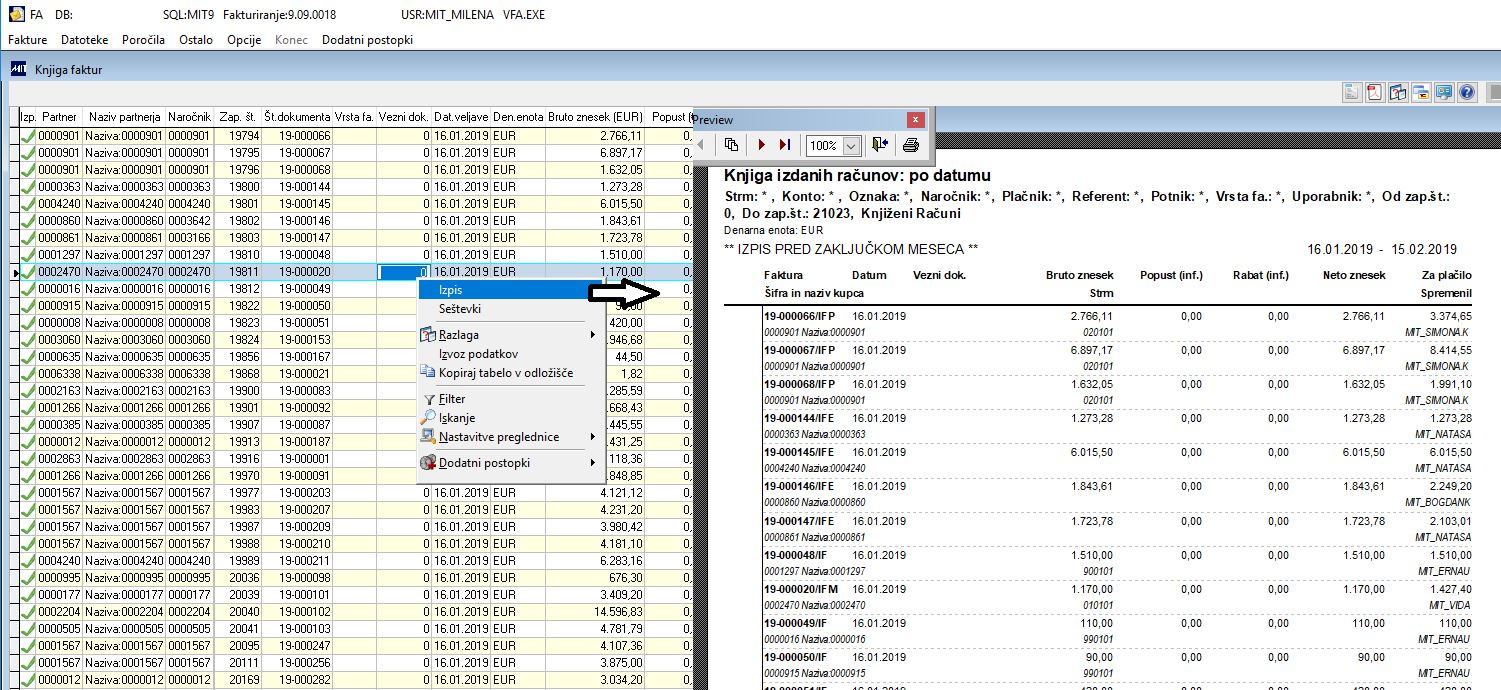
Task: Click the exit door icon in Preview
Action: coord(880,145)
